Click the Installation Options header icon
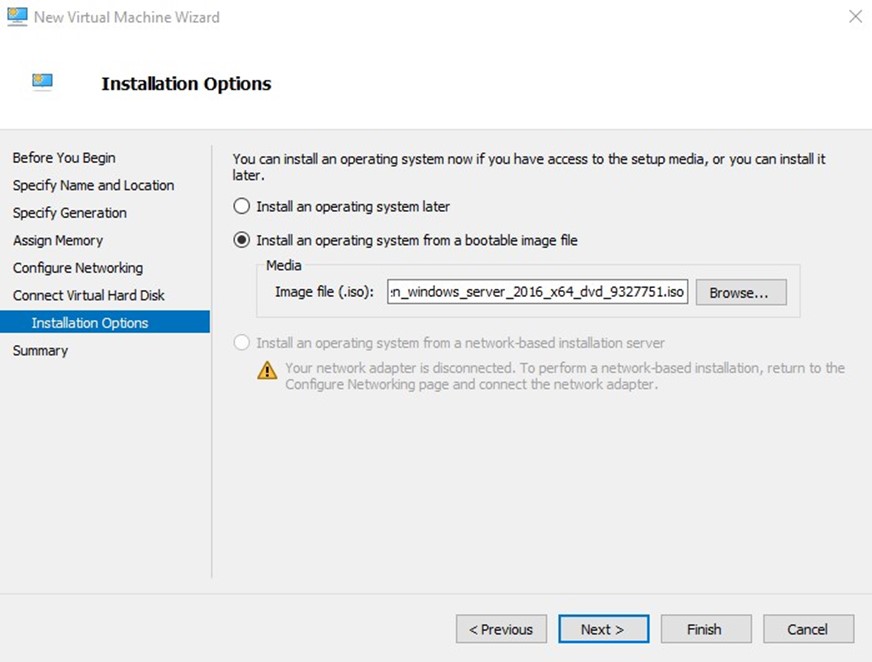Screen dimensions: 872x662 42,83
